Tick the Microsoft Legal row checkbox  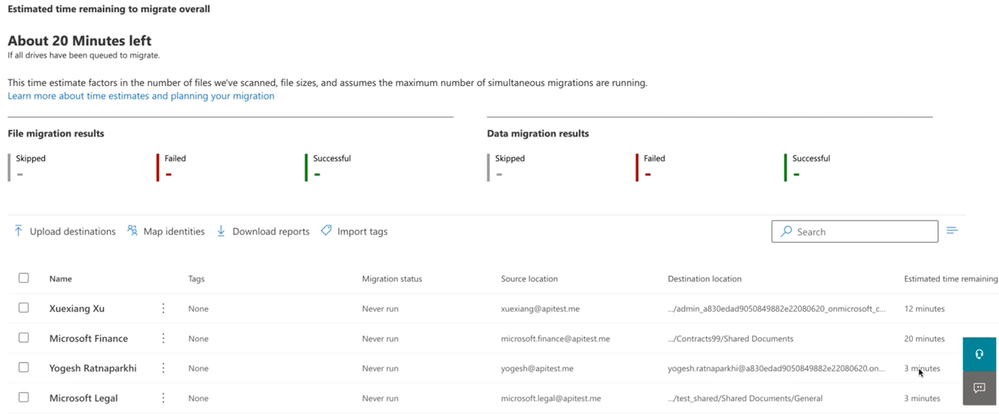click(24, 398)
